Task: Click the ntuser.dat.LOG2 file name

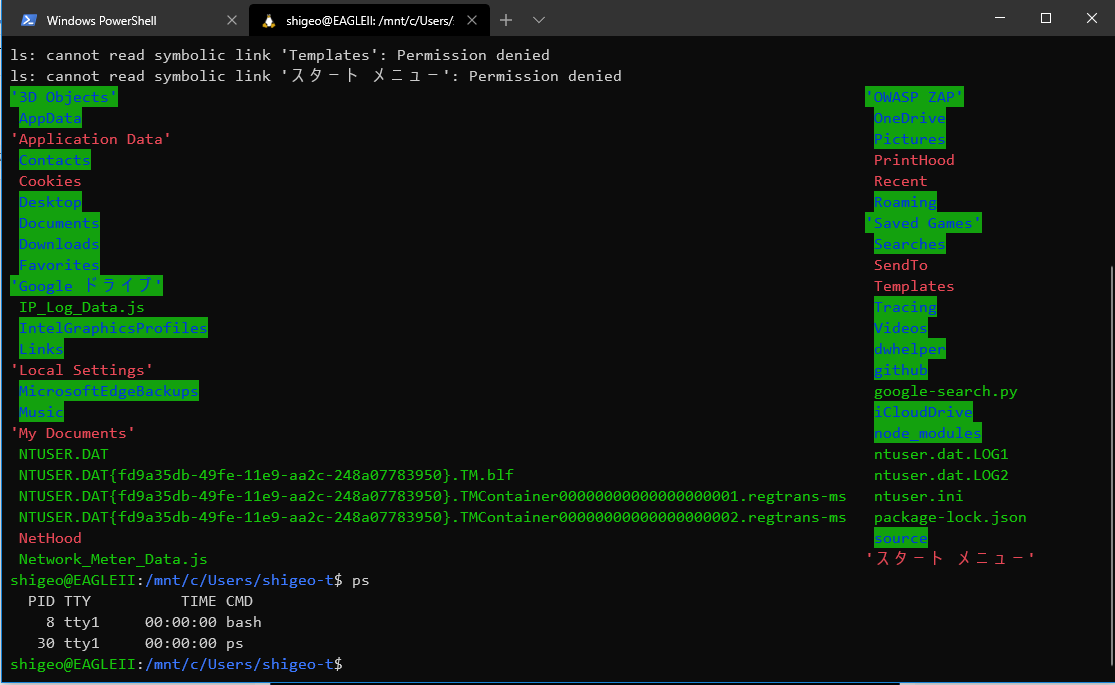Action: 941,475
